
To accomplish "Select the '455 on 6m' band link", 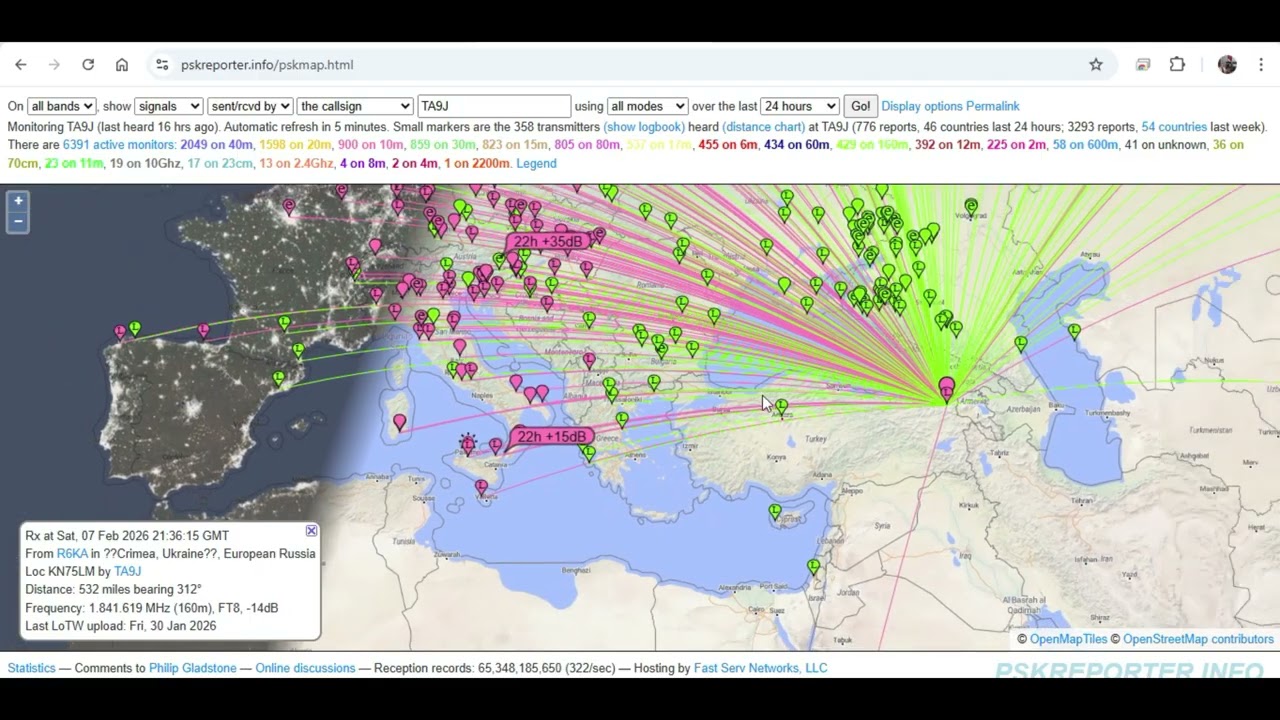I will coord(728,145).
